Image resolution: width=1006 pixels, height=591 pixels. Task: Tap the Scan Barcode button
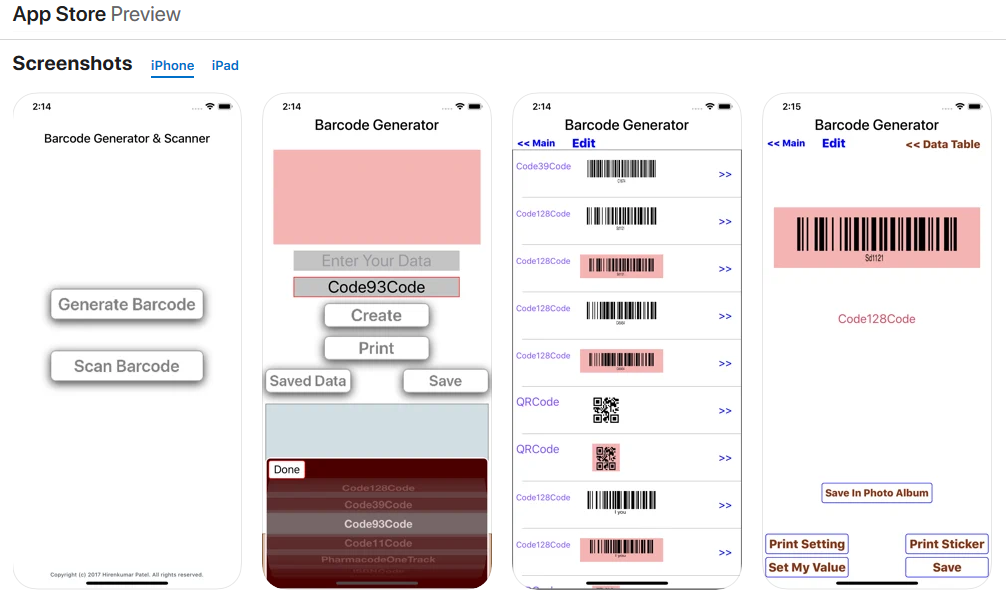pyautogui.click(x=127, y=366)
